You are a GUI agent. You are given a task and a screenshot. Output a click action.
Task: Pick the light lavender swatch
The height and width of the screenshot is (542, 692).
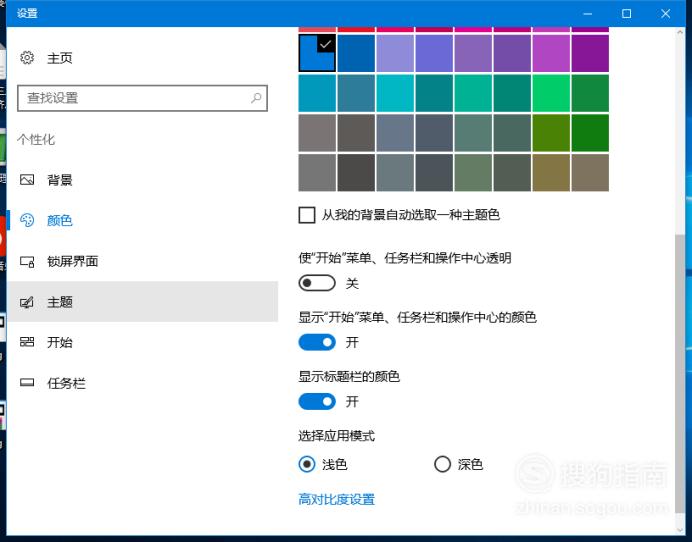[x=395, y=53]
